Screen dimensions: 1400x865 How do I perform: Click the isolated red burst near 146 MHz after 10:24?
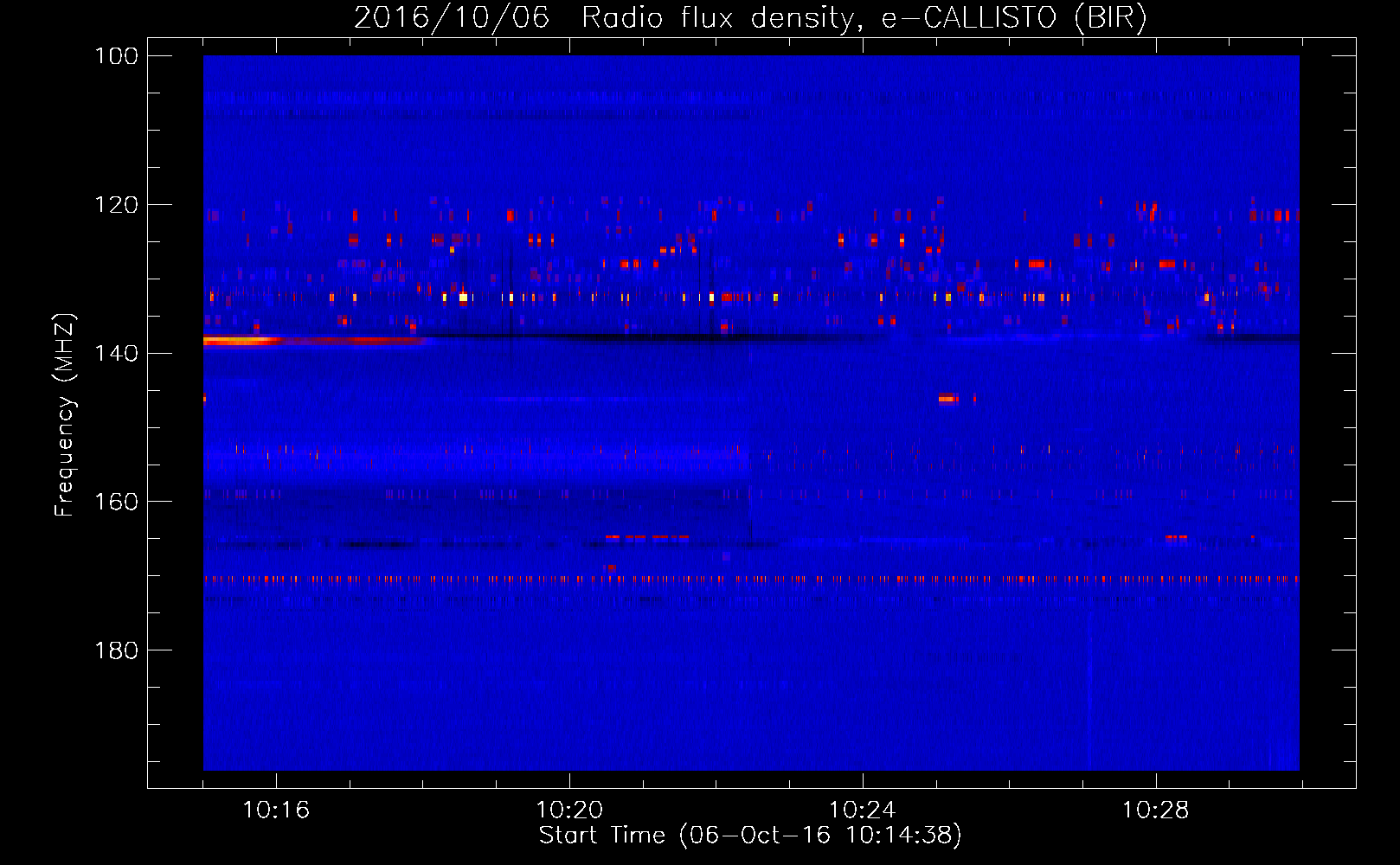[x=948, y=399]
